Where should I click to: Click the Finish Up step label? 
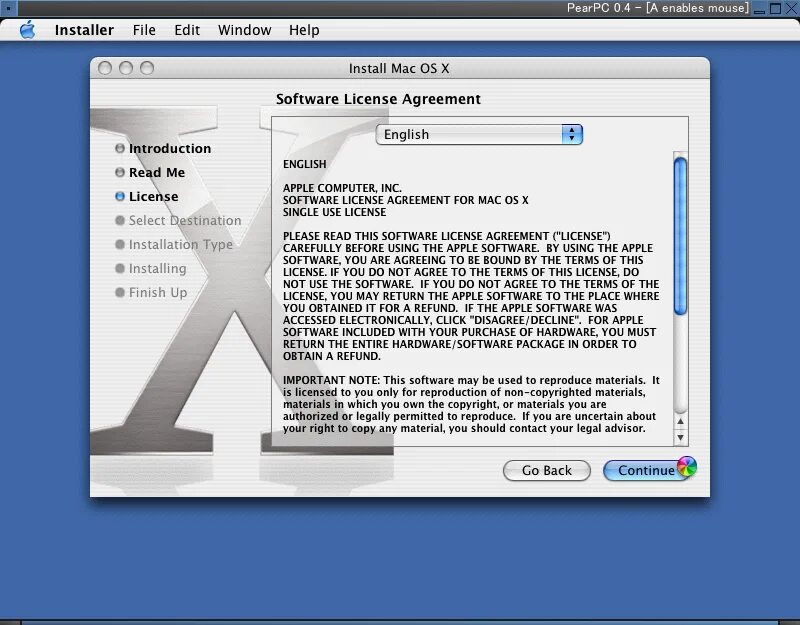point(158,293)
